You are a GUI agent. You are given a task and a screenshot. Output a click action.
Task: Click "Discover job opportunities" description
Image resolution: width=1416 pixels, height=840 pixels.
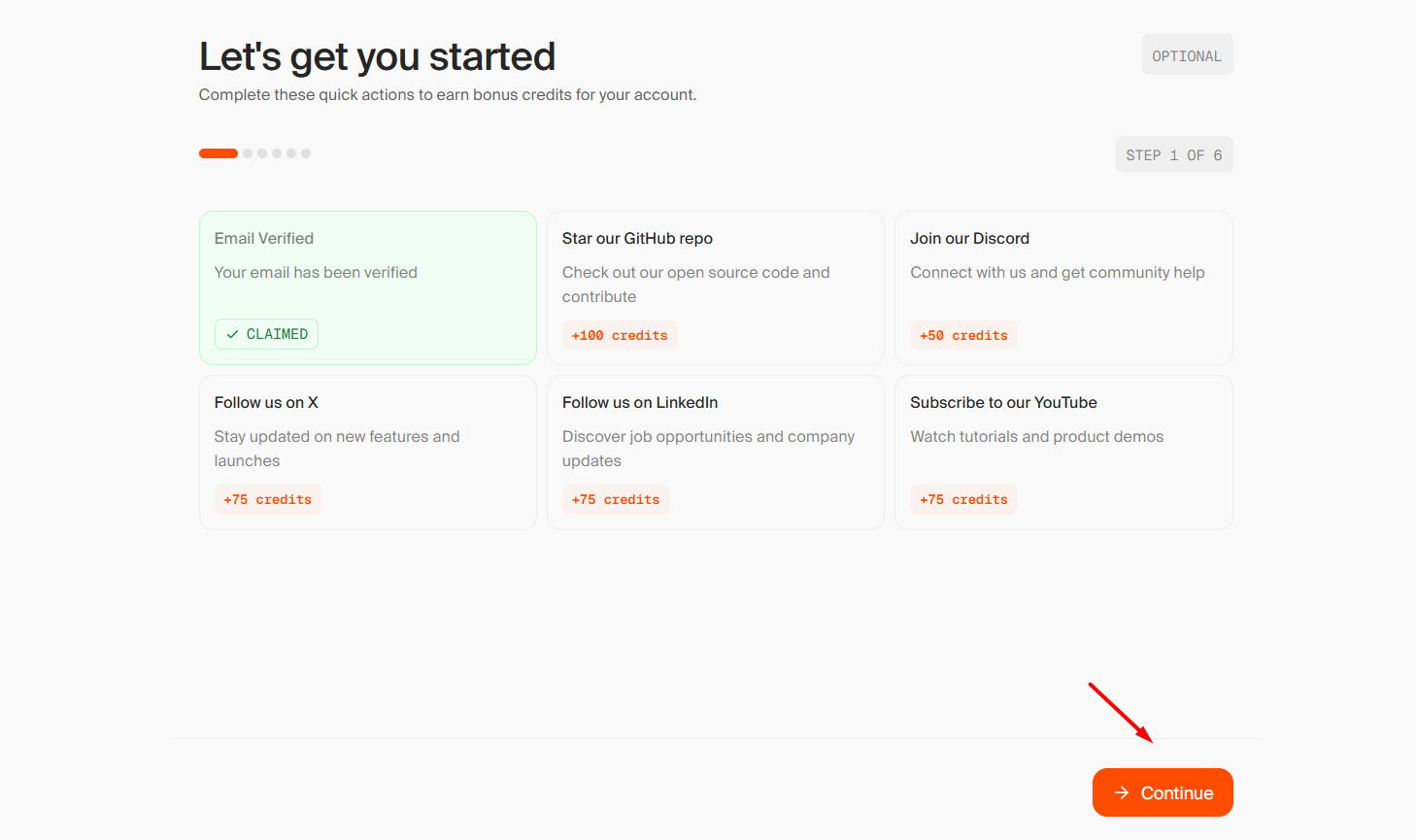(x=709, y=449)
